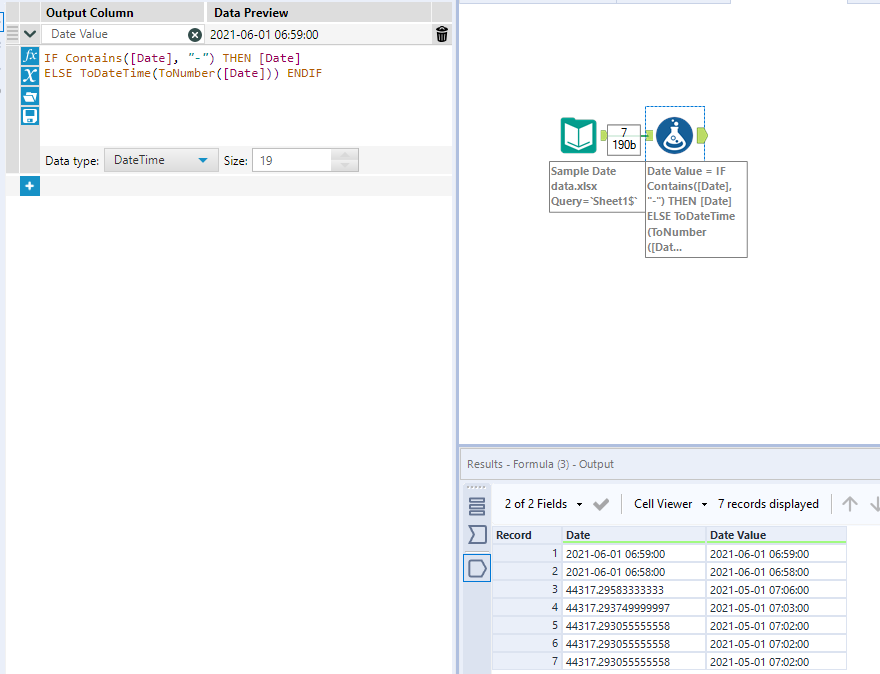Open the Data type DateTime dropdown
Image resolution: width=880 pixels, height=674 pixels.
pyautogui.click(x=161, y=160)
